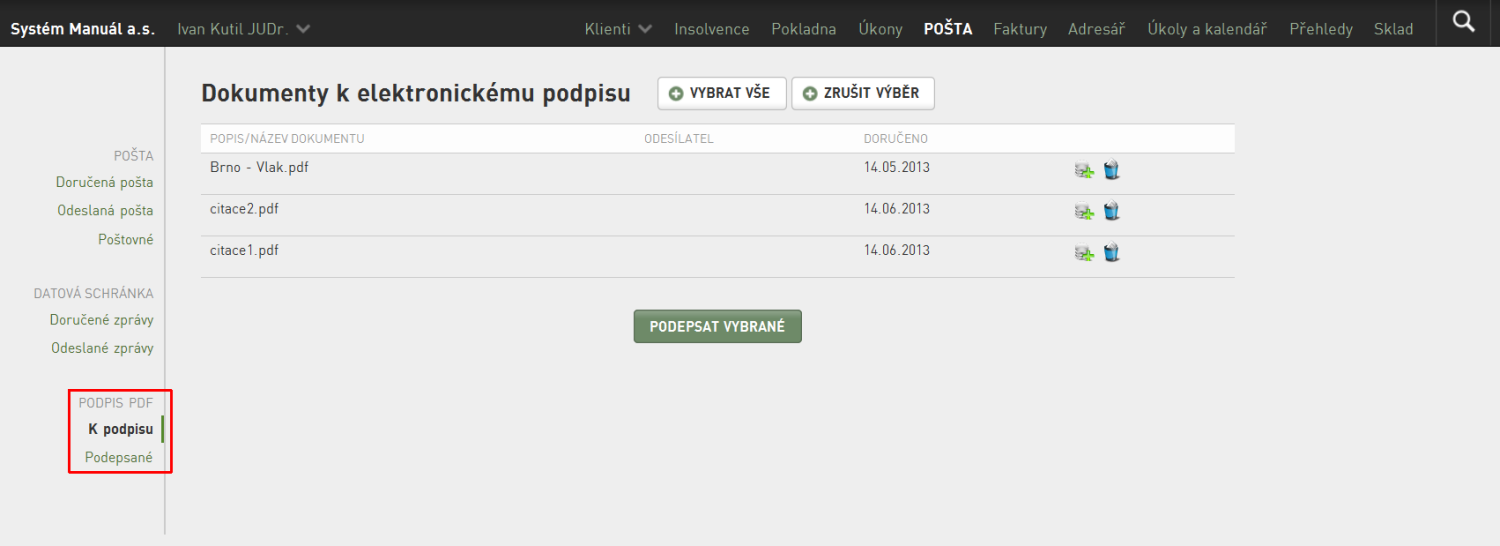Delete citace1.pdf using the trash icon

point(1111,253)
